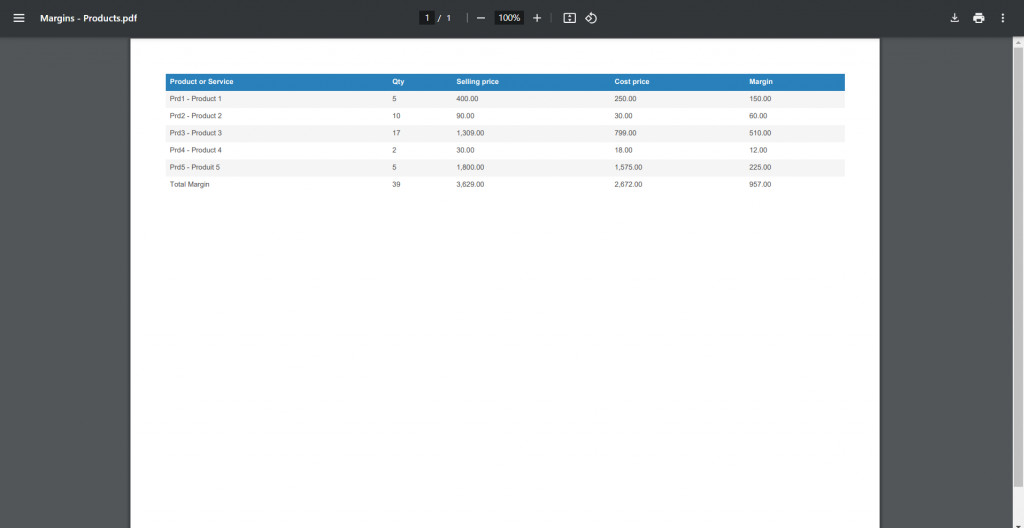Viewport: 1024px width, 528px height.
Task: Click total margin 957.00
Action: tap(760, 184)
